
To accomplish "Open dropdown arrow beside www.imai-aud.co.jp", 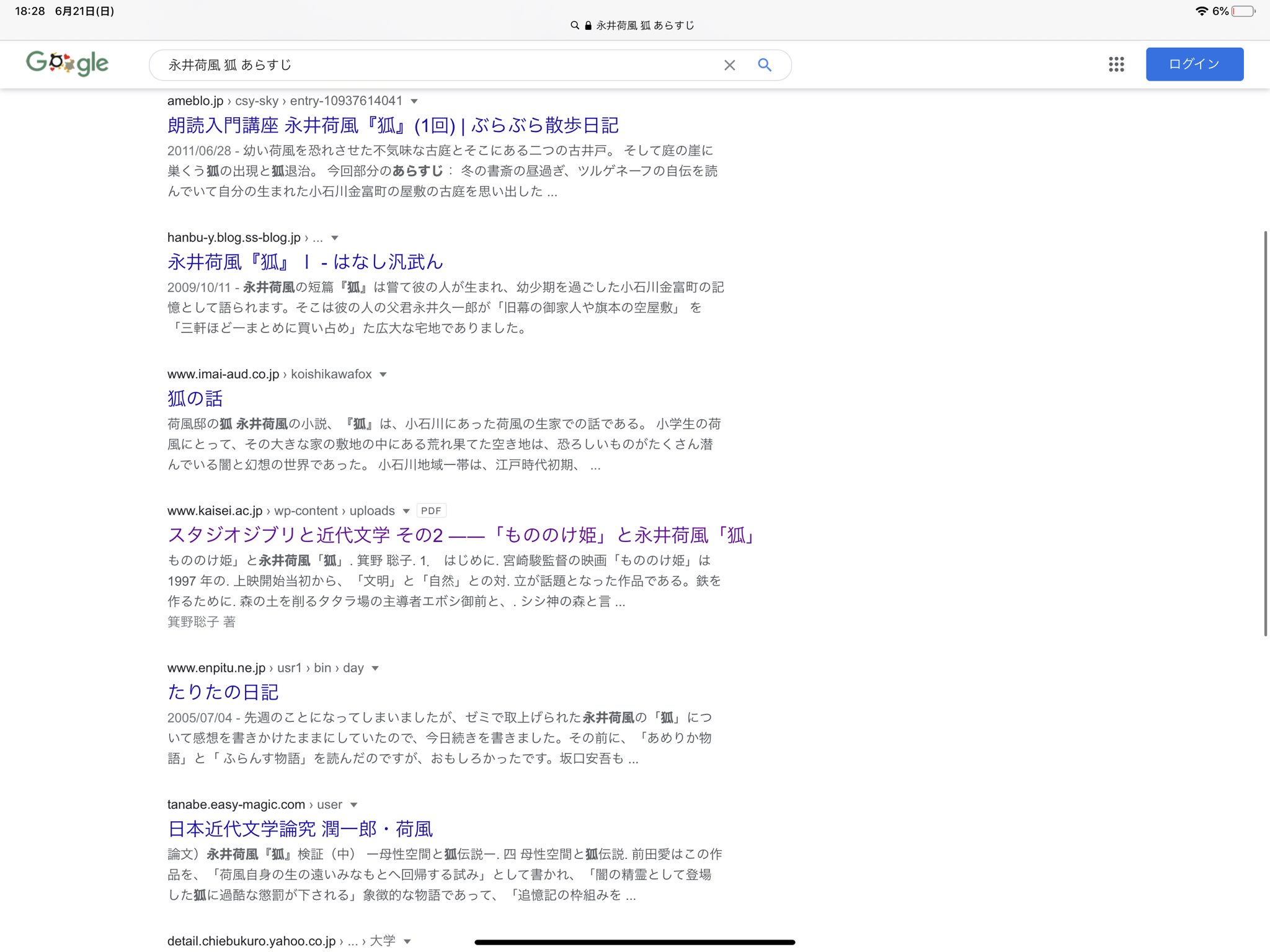I will (383, 375).
